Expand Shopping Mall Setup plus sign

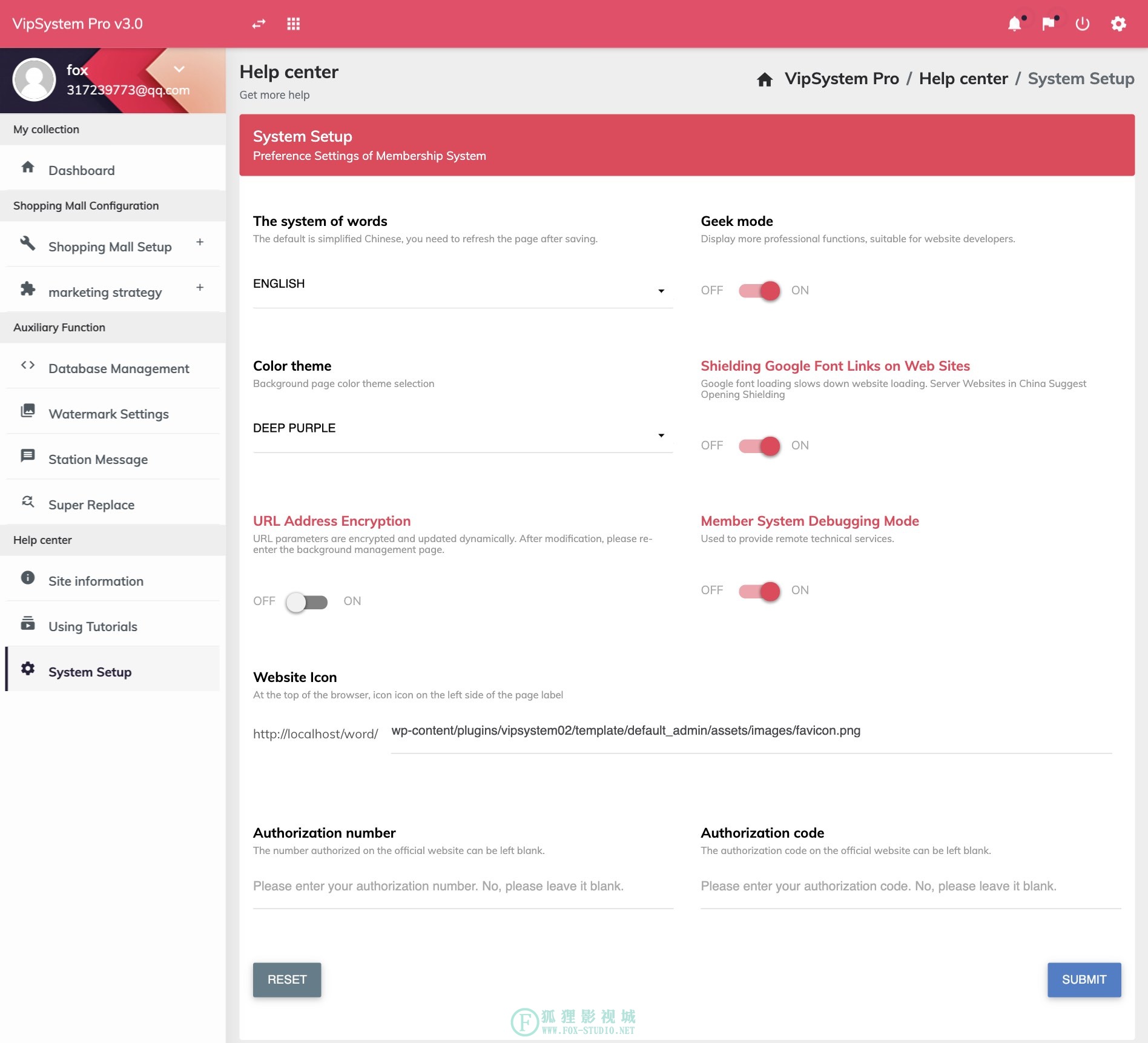coord(200,242)
